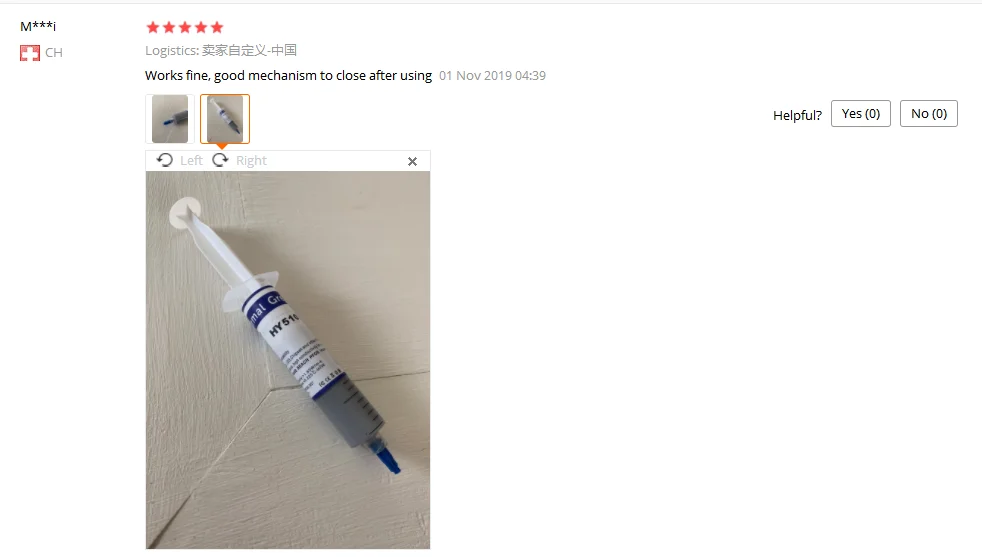982x557 pixels.
Task: Click the middle red rating star
Action: (x=185, y=27)
